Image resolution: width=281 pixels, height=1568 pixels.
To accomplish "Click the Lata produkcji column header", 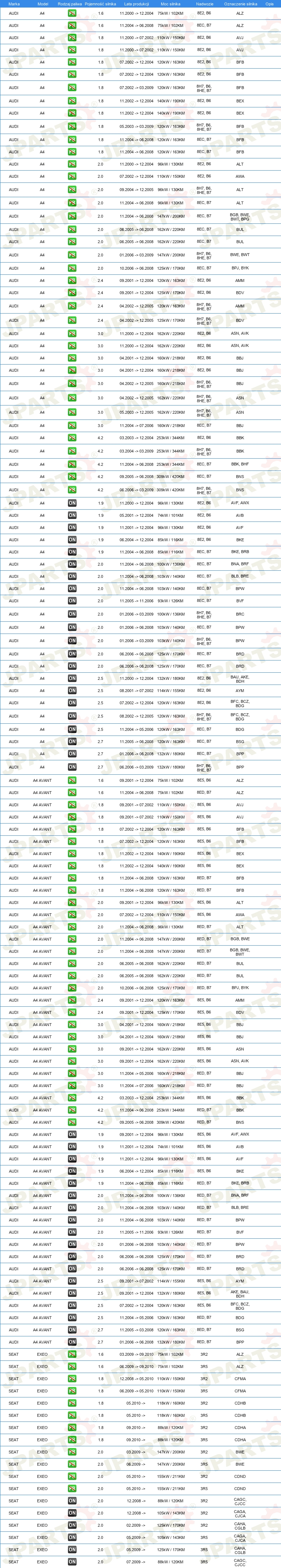I will [137, 4].
